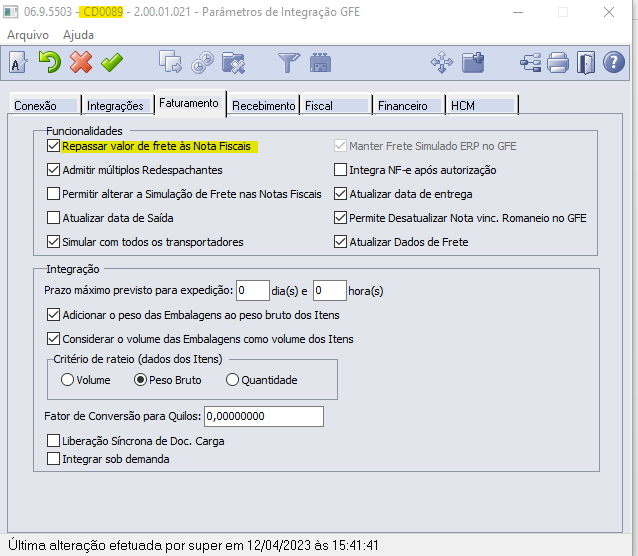Click the red X cancel icon
Image resolution: width=638 pixels, height=556 pixels.
81,63
